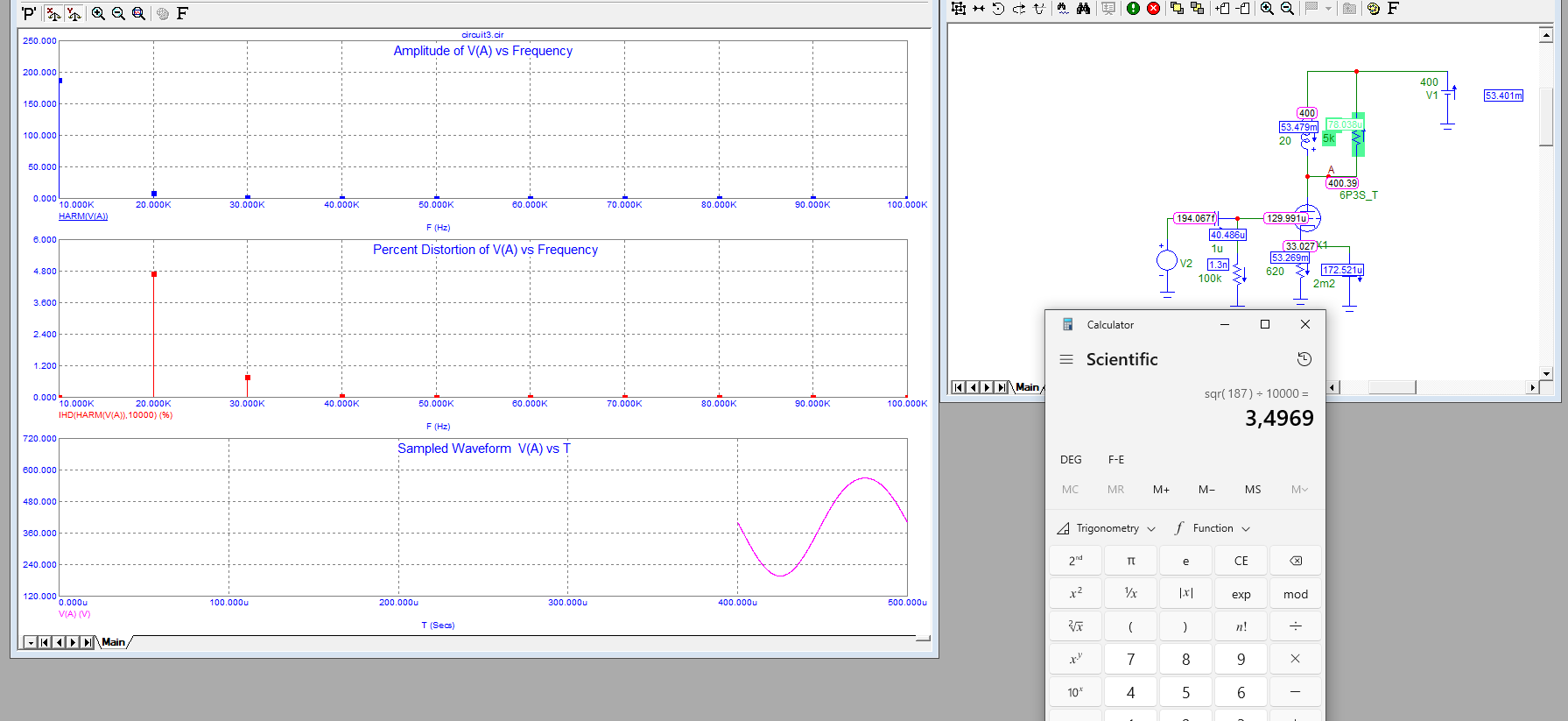Click the mod key in Calculator
This screenshot has width=1568, height=721.
1296,594
